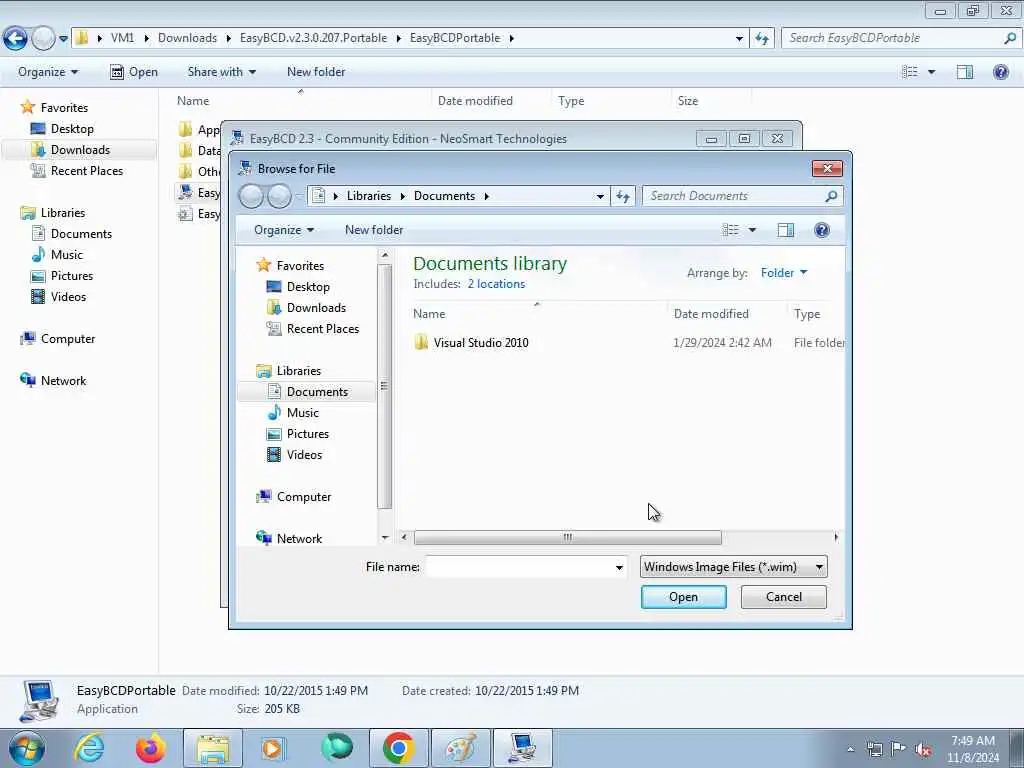The width and height of the screenshot is (1024, 768).
Task: Open Windows Media Player from taskbar
Action: tap(274, 748)
